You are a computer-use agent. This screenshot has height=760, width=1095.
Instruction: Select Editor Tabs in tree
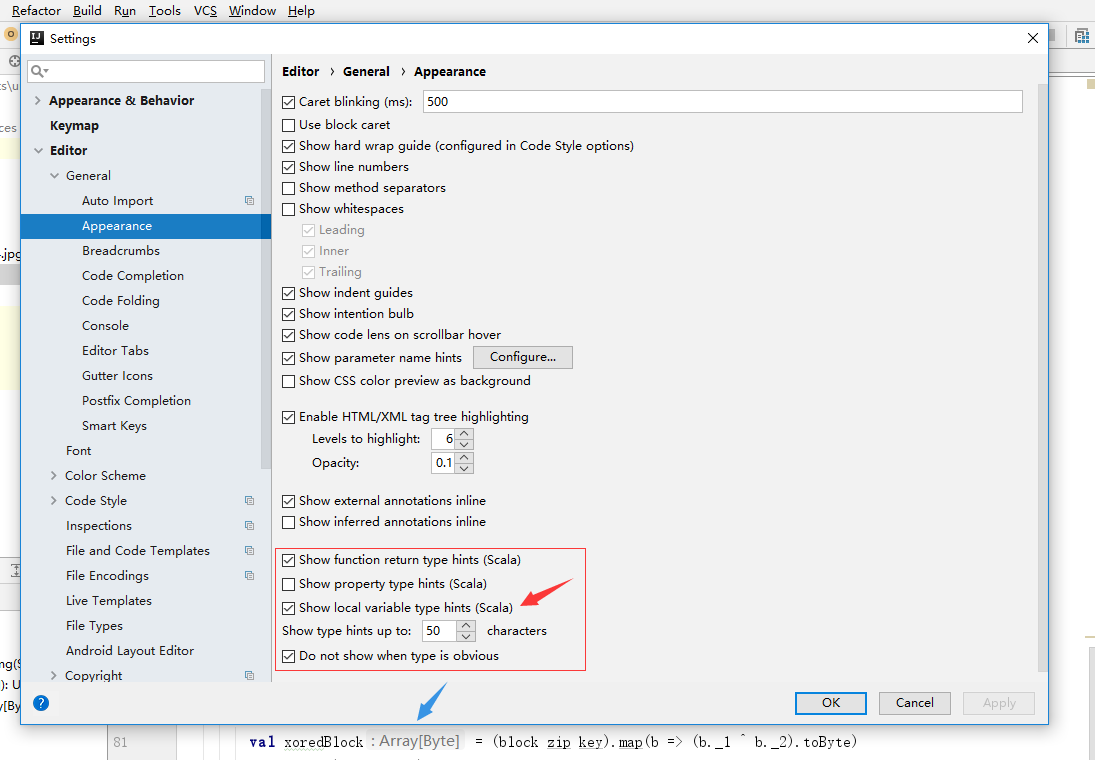pyautogui.click(x=115, y=351)
